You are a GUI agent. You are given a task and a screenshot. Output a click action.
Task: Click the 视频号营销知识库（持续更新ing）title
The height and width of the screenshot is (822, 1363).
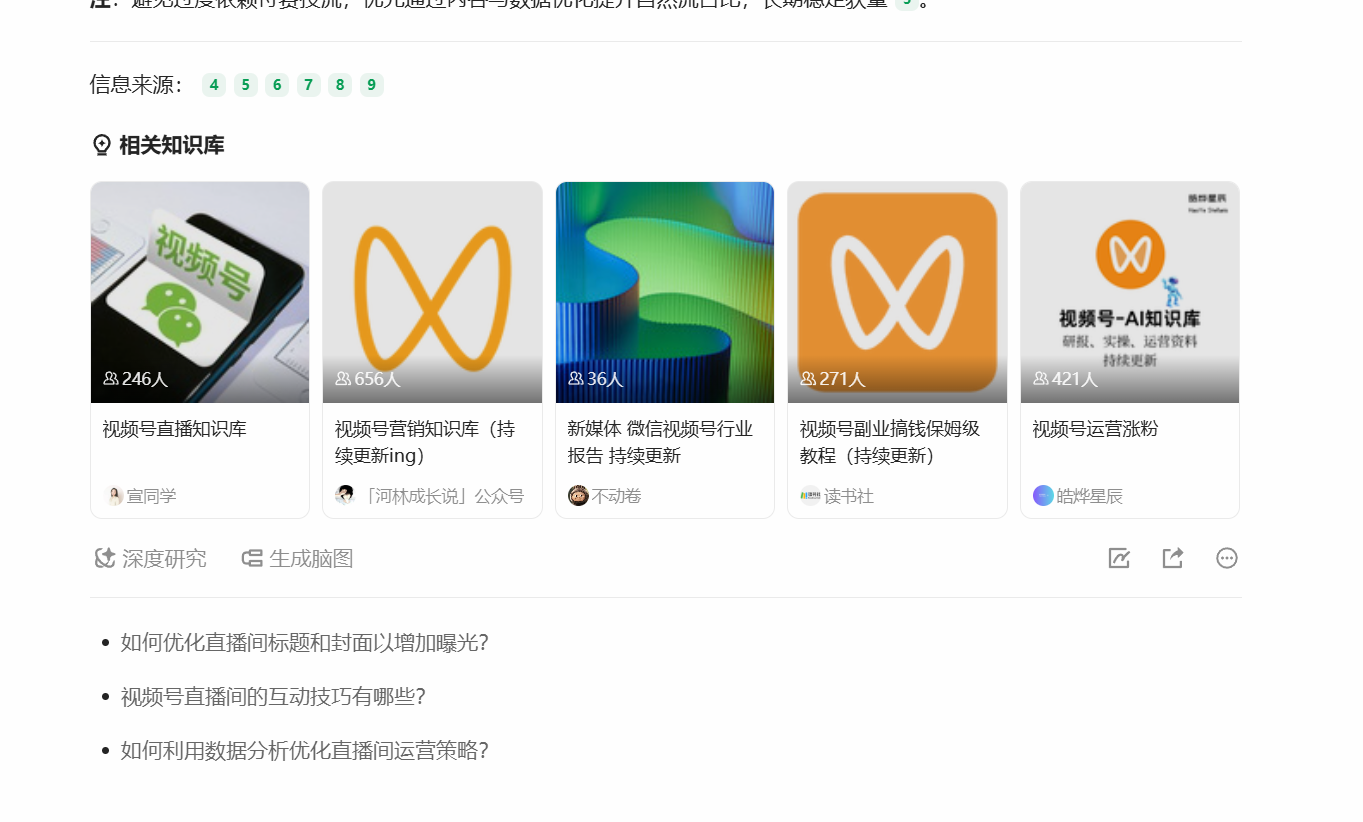click(425, 442)
